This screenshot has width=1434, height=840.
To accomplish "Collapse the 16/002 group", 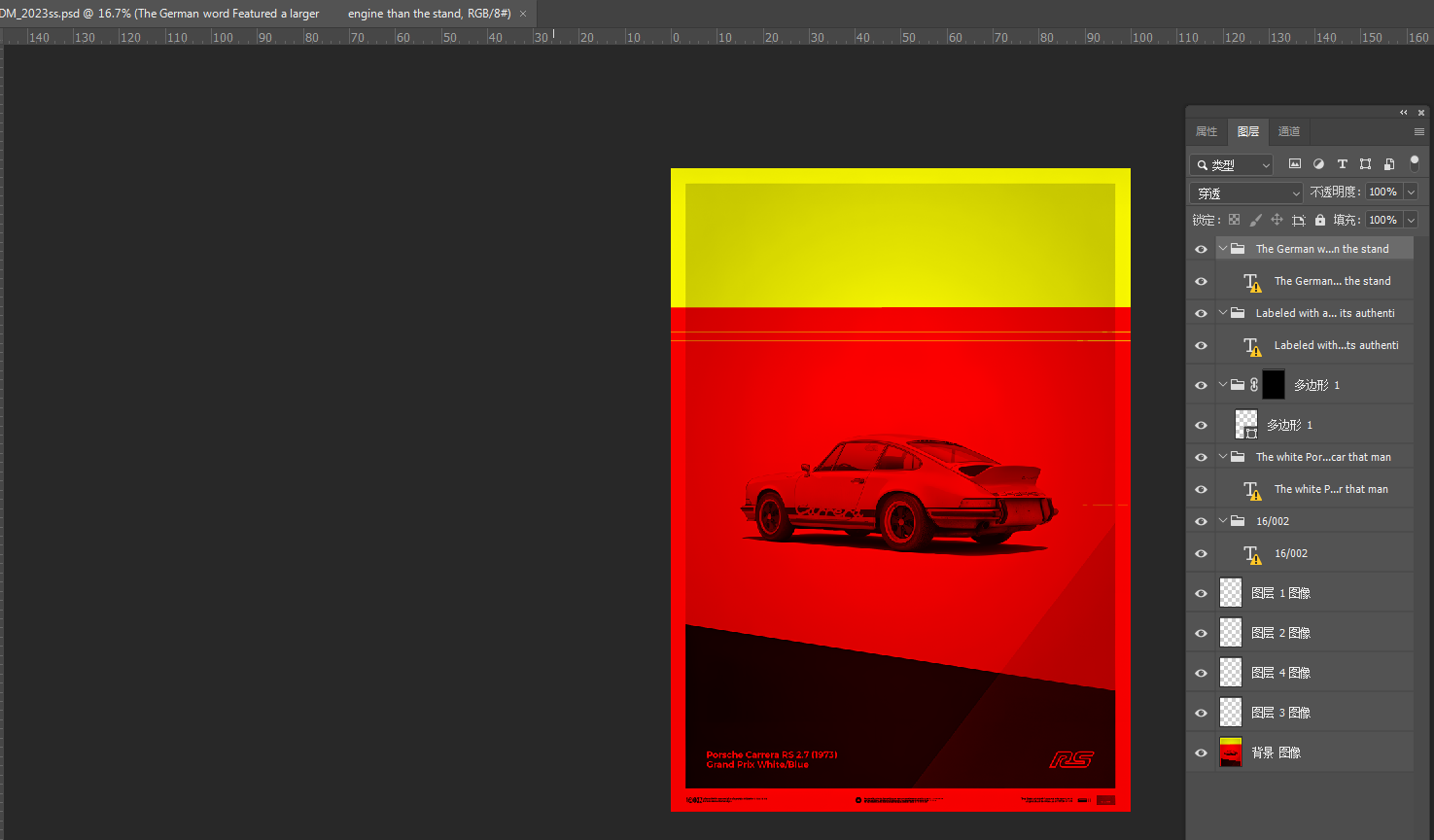I will pos(1223,521).
